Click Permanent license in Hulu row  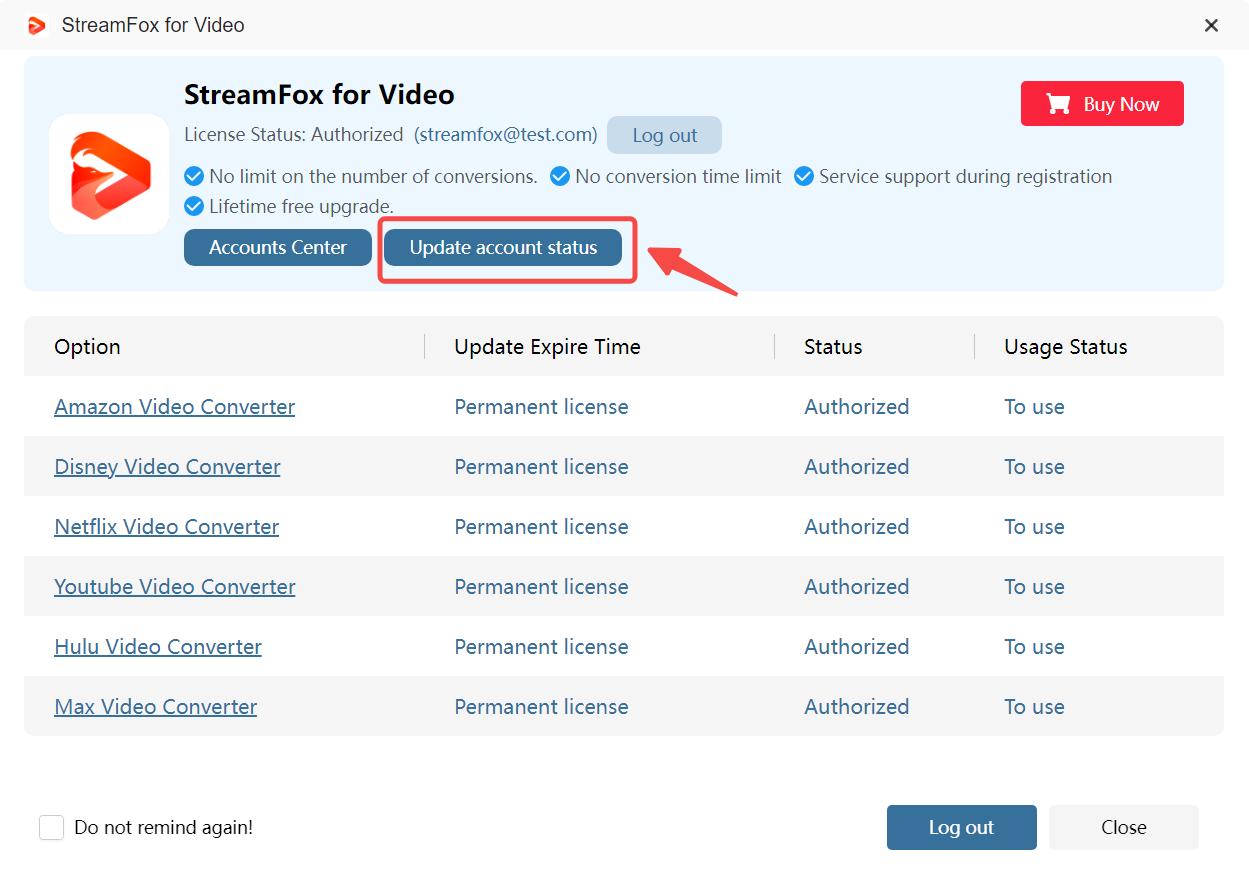pos(541,647)
